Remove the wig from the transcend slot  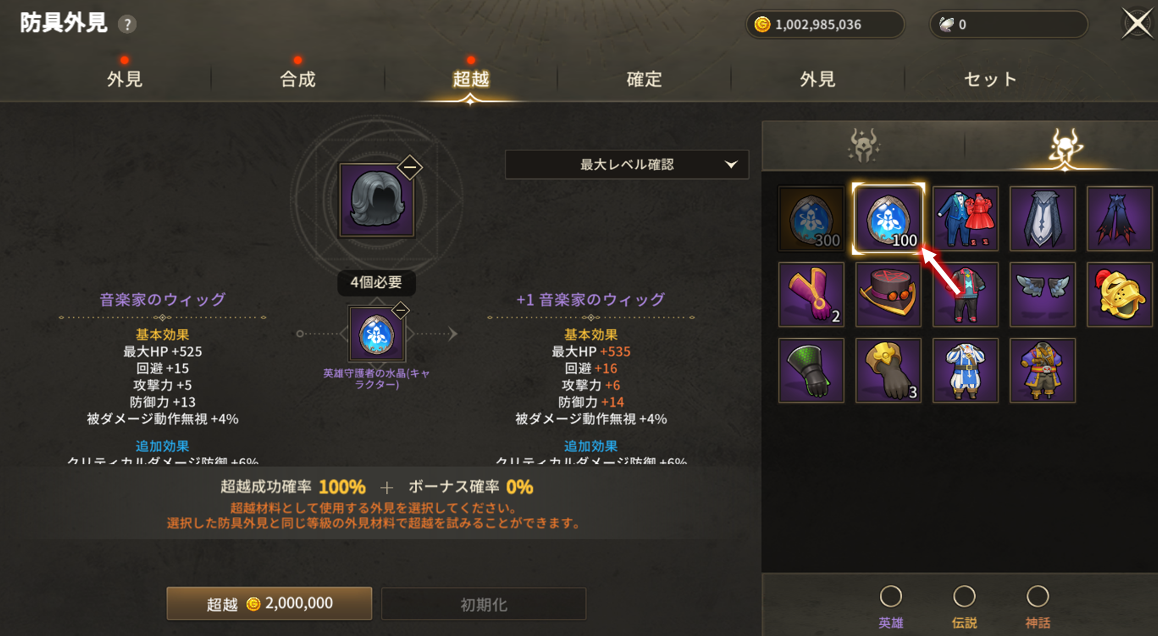410,168
